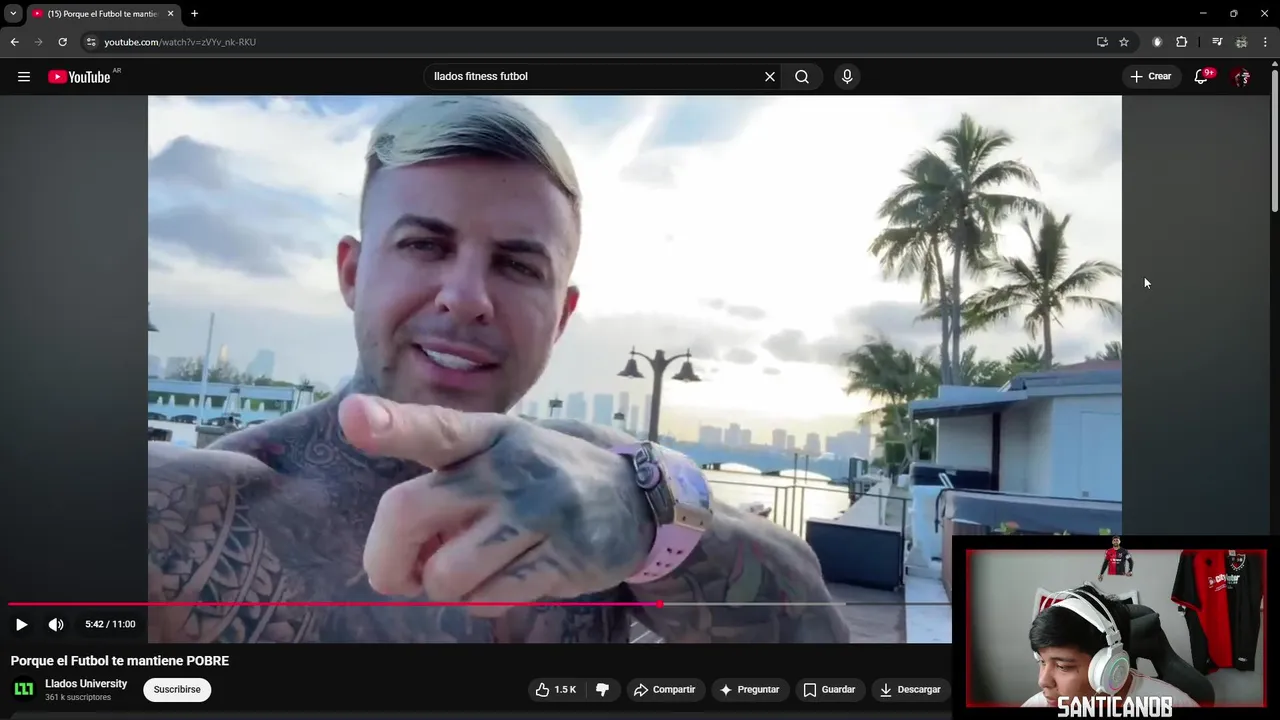Download the video with Descargar
1280x720 pixels.
[910, 690]
